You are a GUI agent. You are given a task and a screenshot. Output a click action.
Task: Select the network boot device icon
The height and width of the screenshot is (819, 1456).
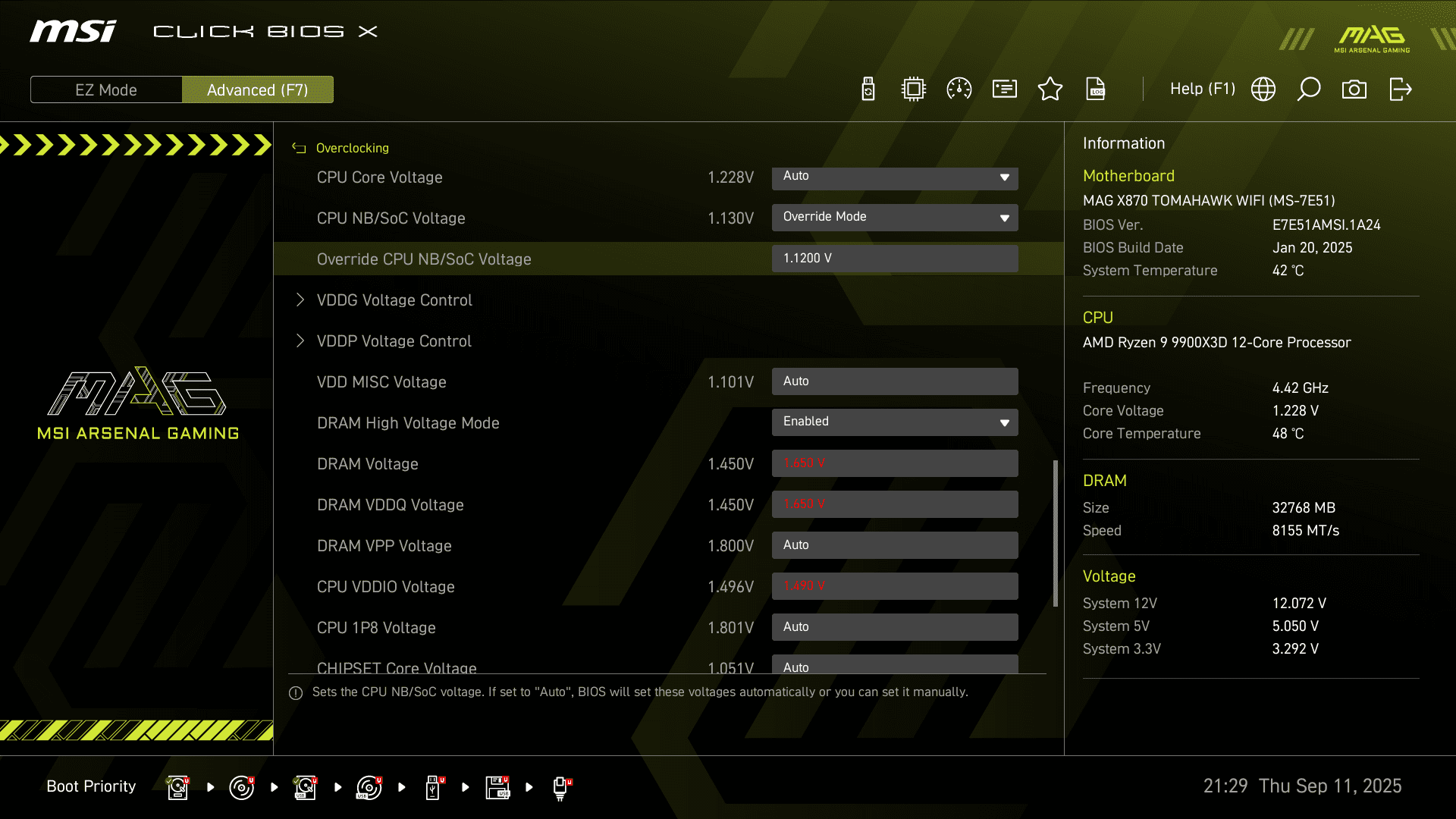[x=560, y=787]
